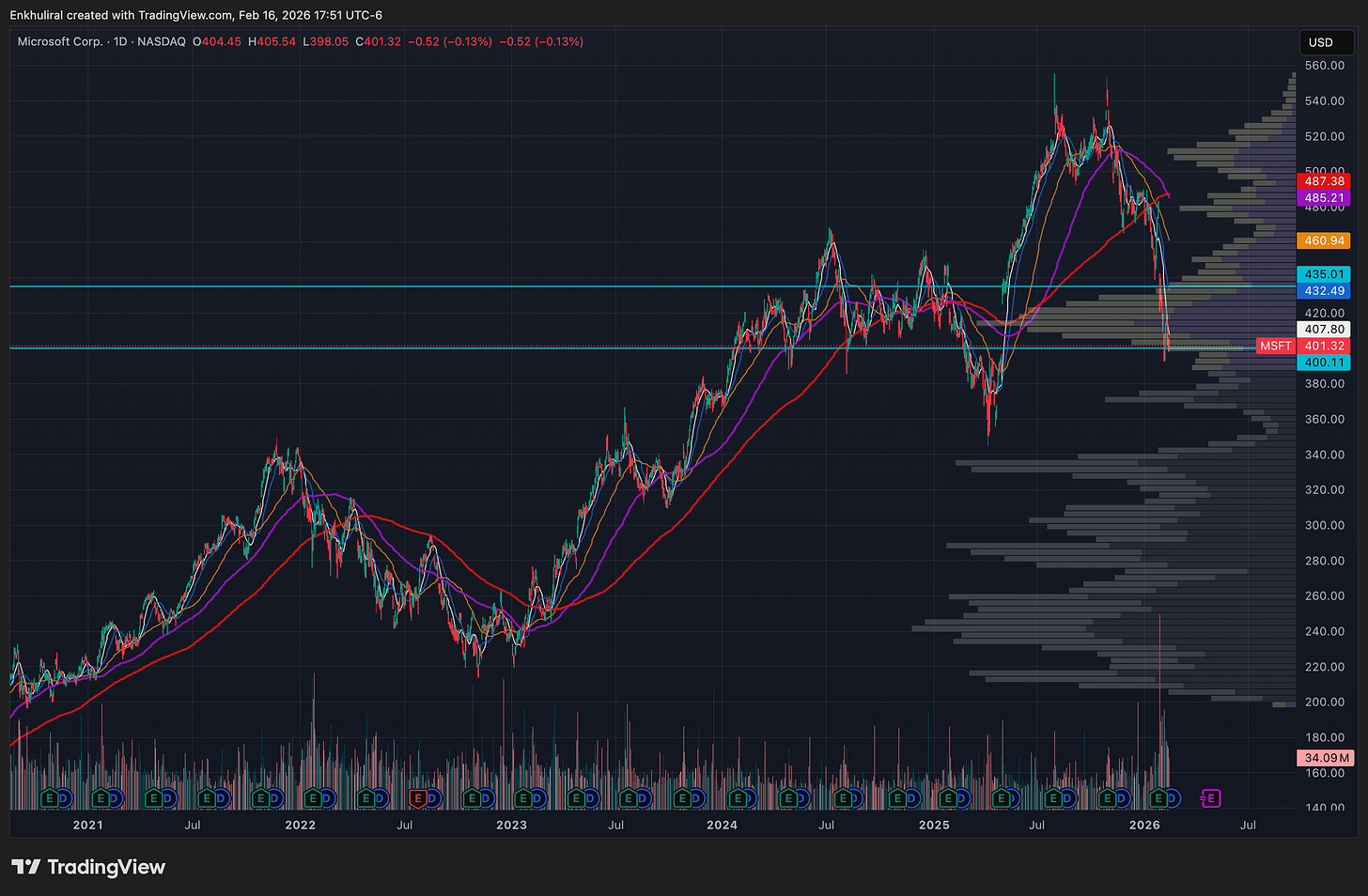Click the 2021 label on the time axis

point(87,825)
